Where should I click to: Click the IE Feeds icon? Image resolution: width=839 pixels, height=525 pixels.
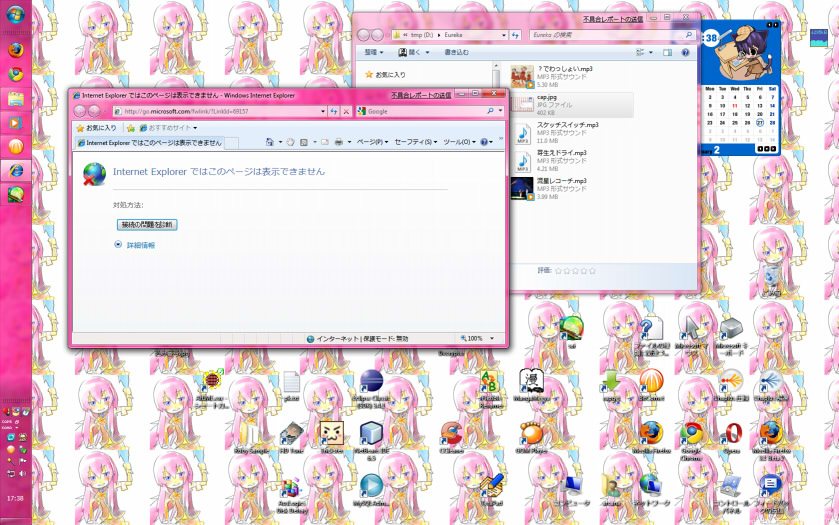(x=304, y=142)
